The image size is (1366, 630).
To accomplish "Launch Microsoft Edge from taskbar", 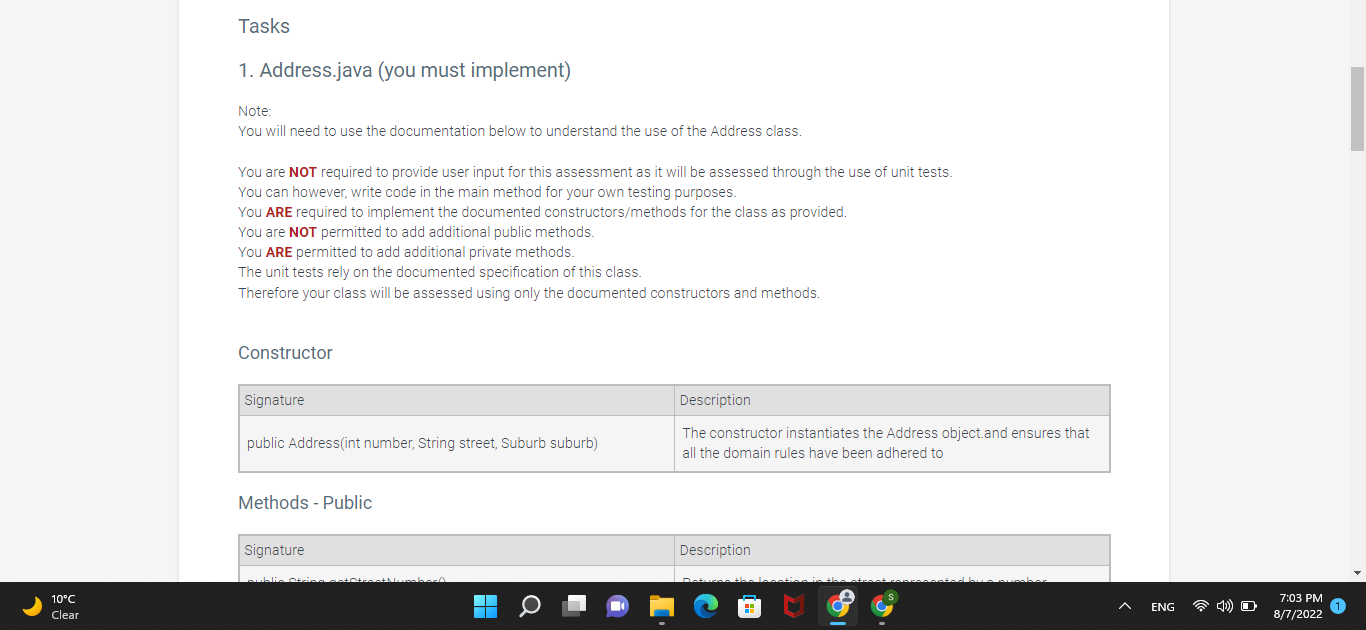I will point(706,606).
